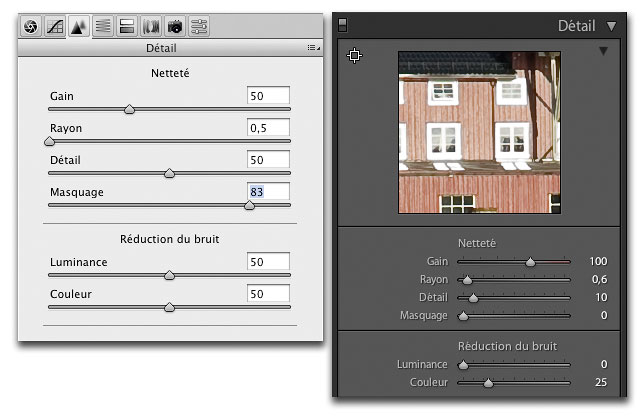
Task: Click the Masquage slider handle in Camera Raw
Action: click(249, 205)
